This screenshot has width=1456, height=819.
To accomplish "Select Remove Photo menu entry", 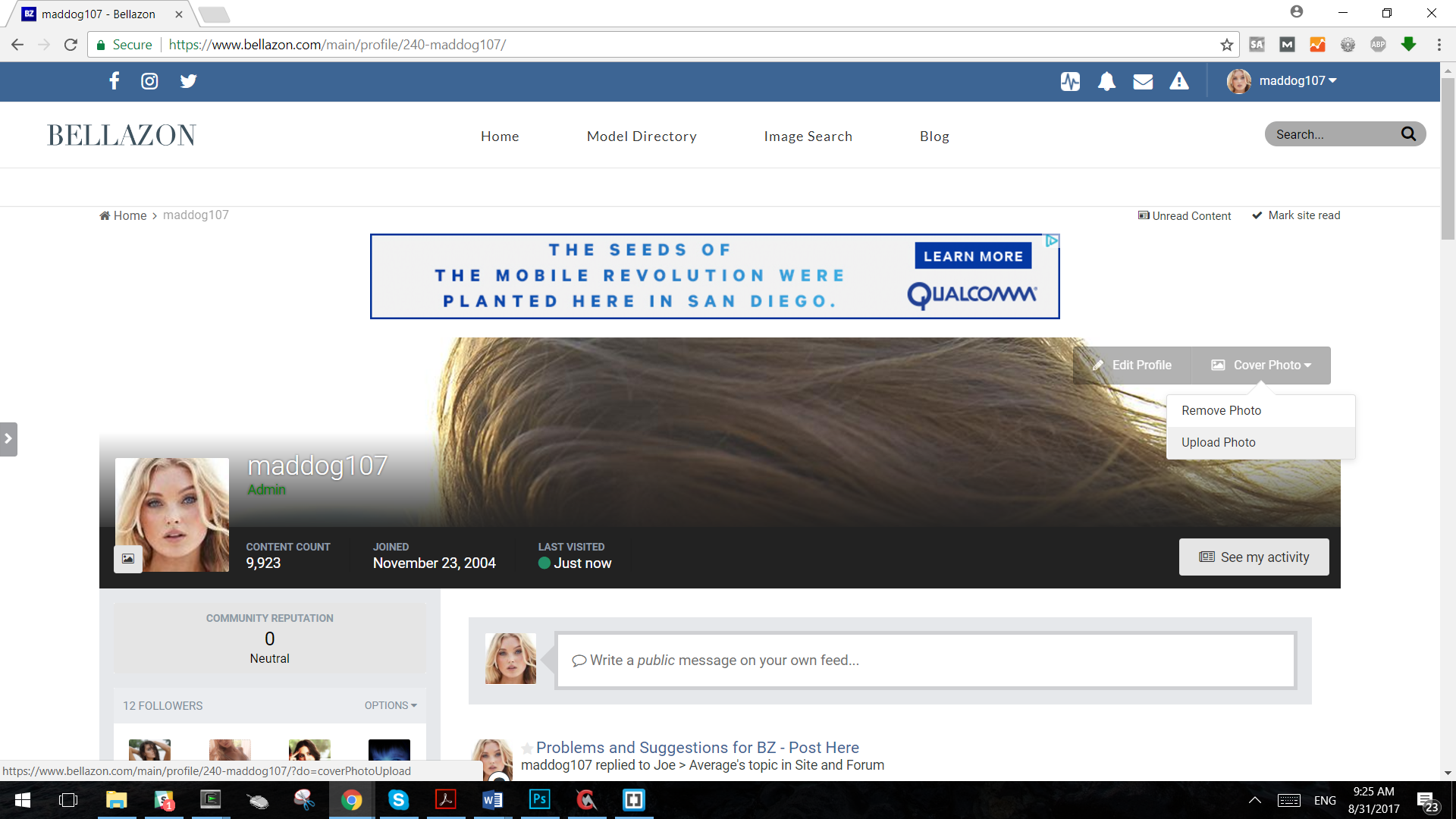I will click(x=1221, y=410).
